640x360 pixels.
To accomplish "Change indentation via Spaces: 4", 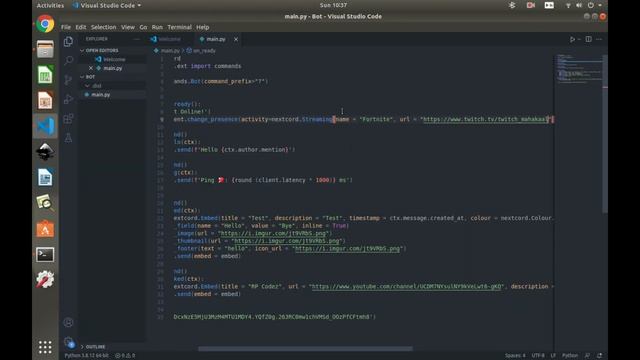I will 515,356.
